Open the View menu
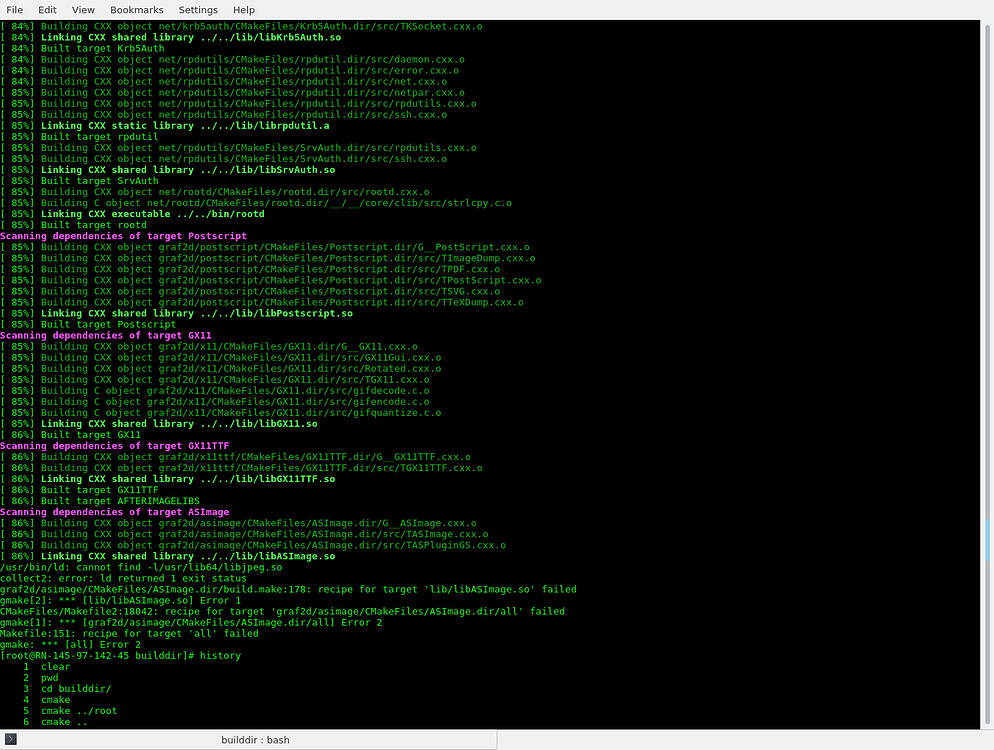The width and height of the screenshot is (994, 750). pyautogui.click(x=83, y=10)
